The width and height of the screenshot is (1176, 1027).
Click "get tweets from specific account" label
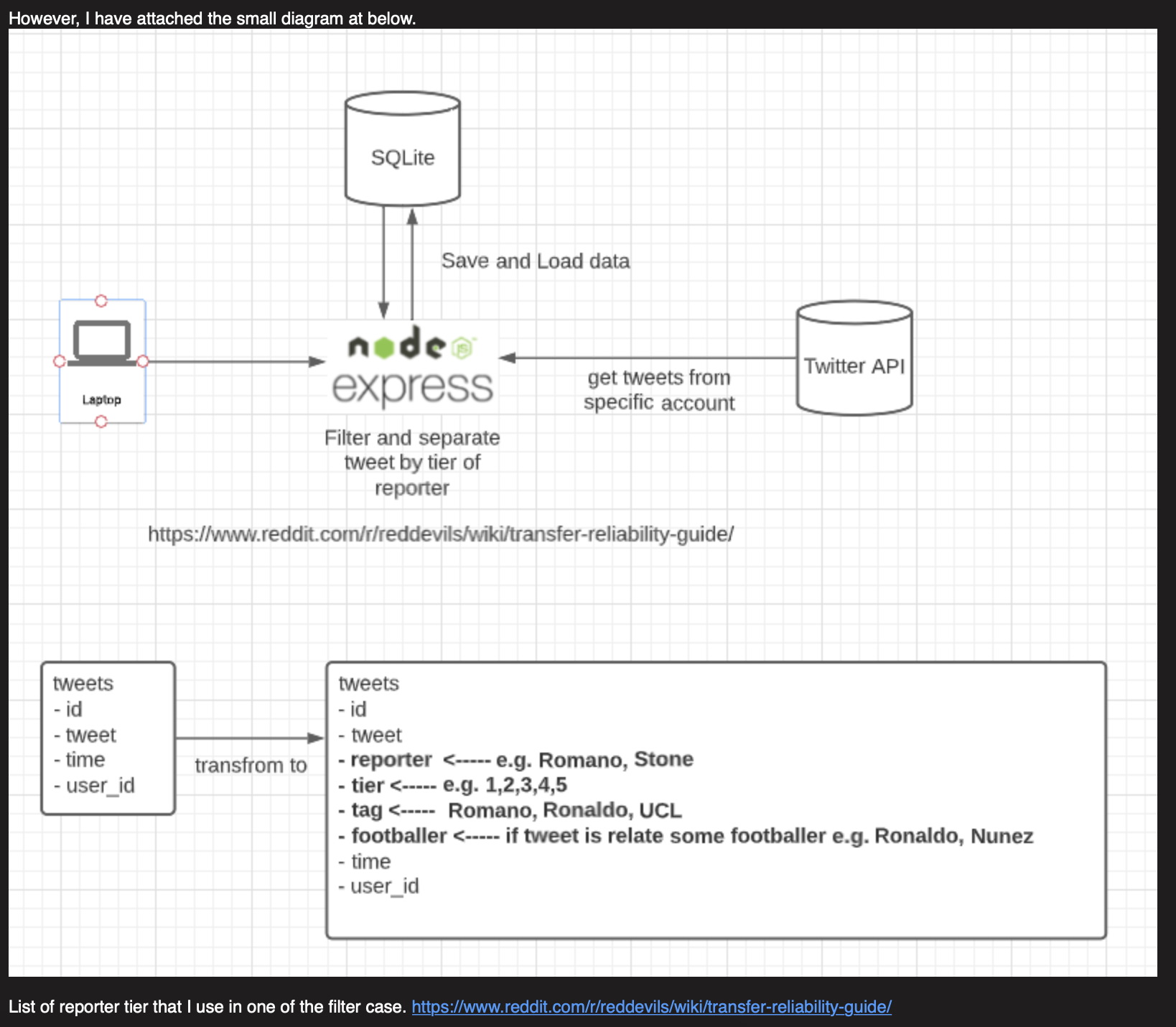pos(659,390)
